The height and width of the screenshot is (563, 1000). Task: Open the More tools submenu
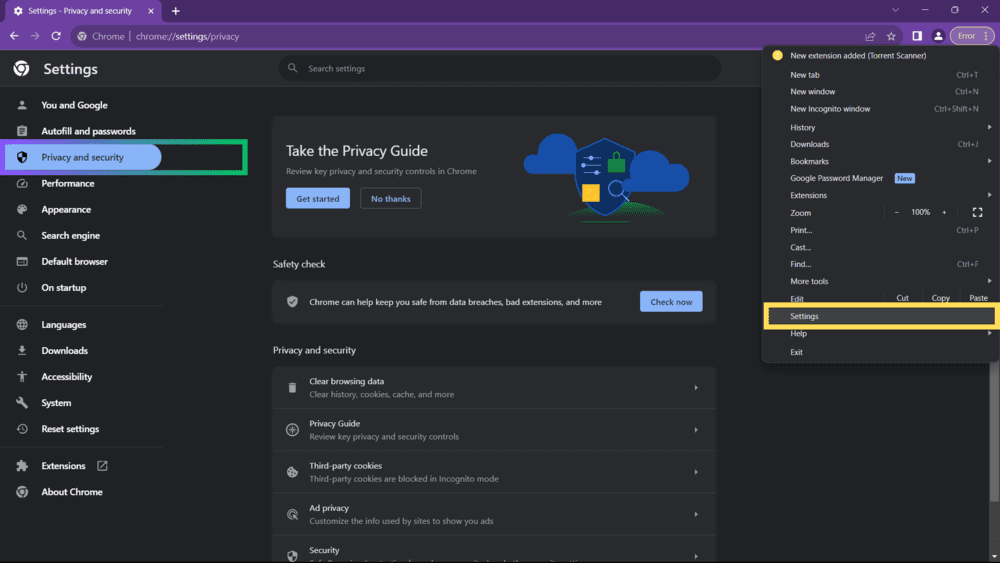[x=880, y=281]
